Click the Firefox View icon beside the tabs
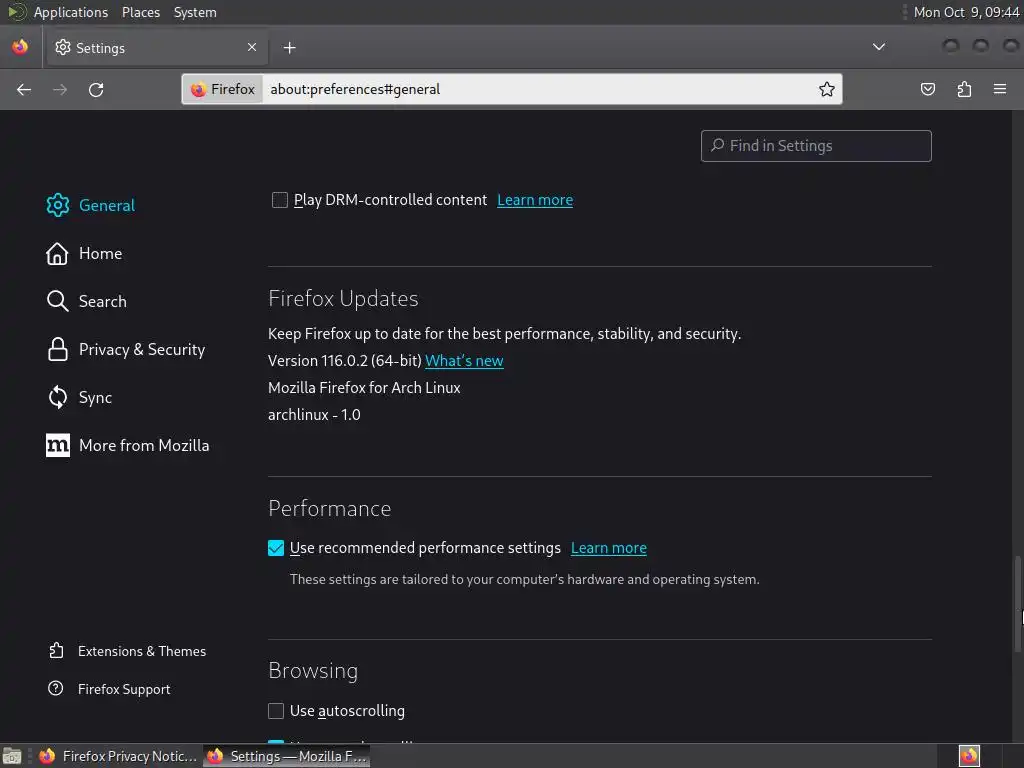 (20, 47)
